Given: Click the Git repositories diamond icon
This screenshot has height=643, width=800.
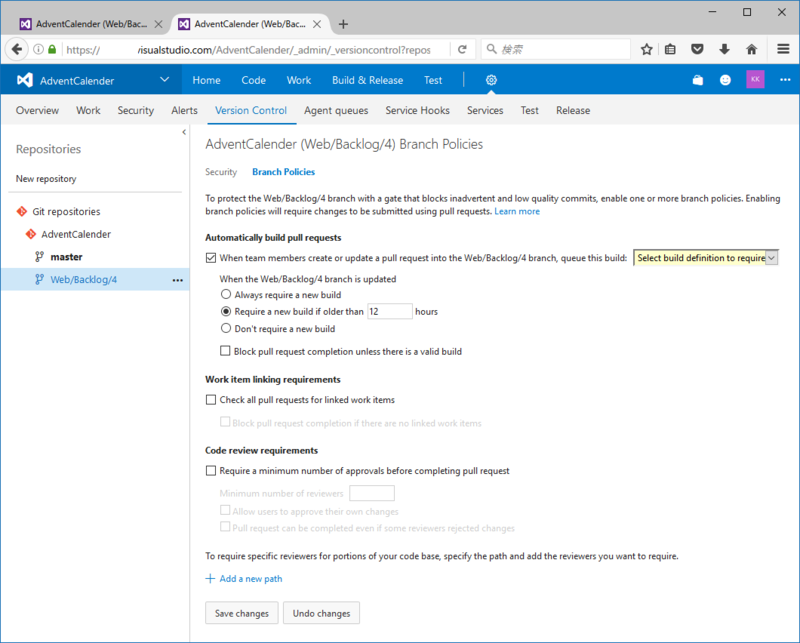Looking at the screenshot, I should click(21, 211).
